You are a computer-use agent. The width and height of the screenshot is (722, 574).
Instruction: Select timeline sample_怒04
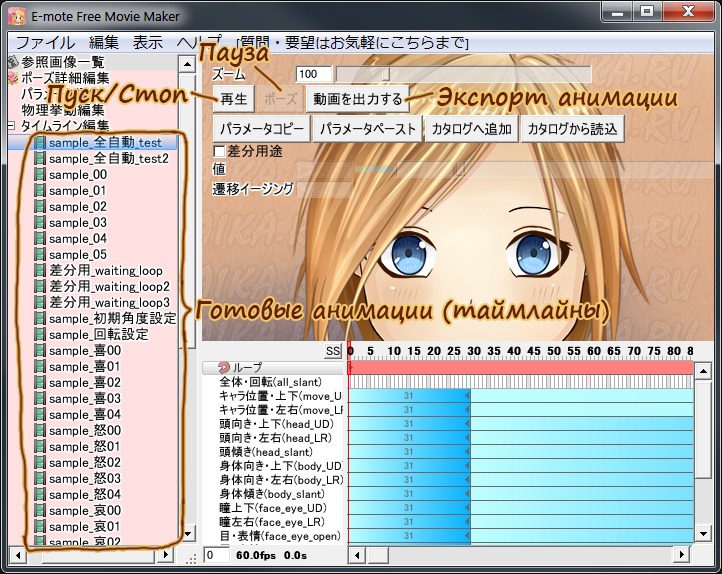(x=85, y=495)
